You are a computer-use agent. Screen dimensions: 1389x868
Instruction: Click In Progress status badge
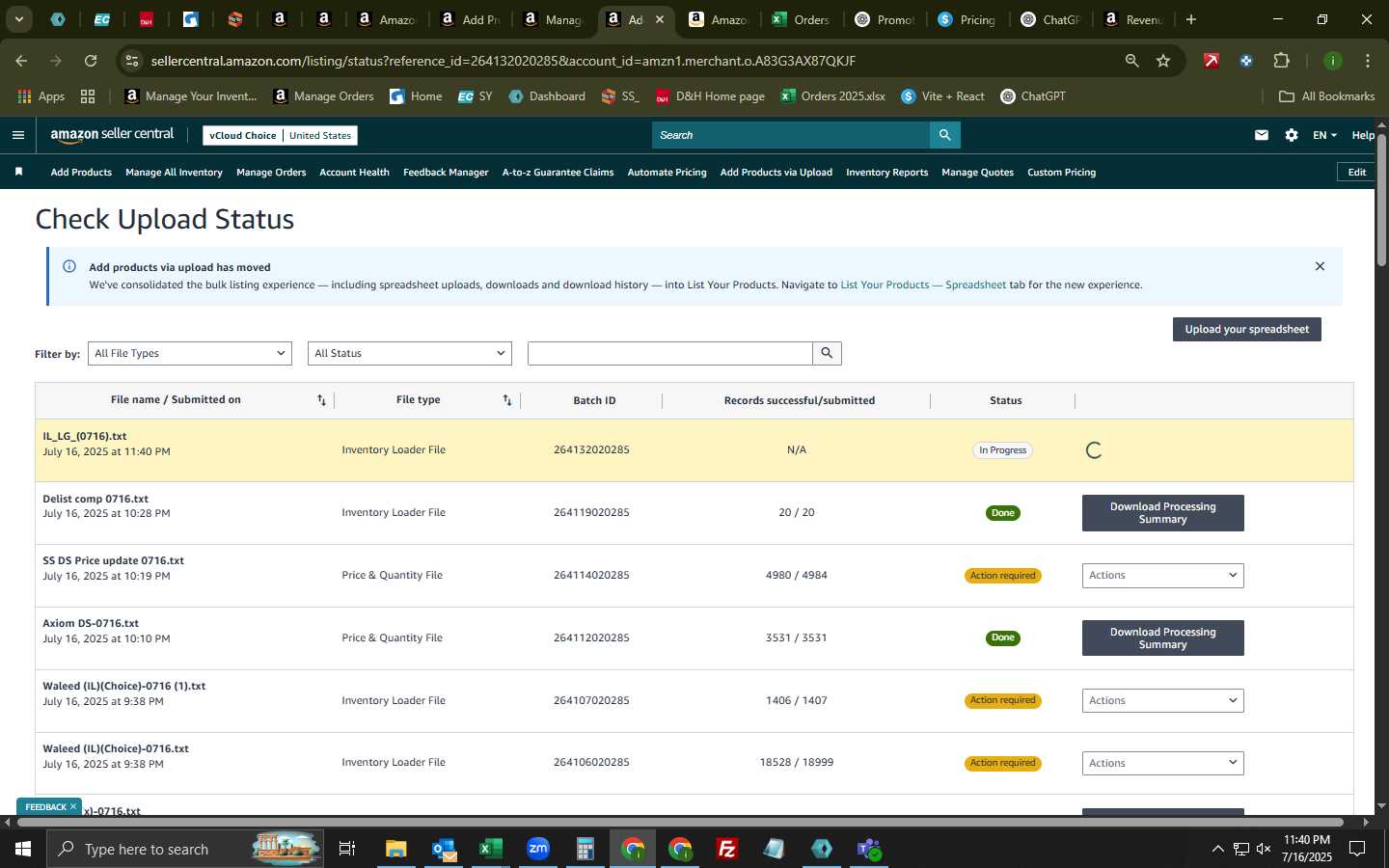pyautogui.click(x=1003, y=450)
